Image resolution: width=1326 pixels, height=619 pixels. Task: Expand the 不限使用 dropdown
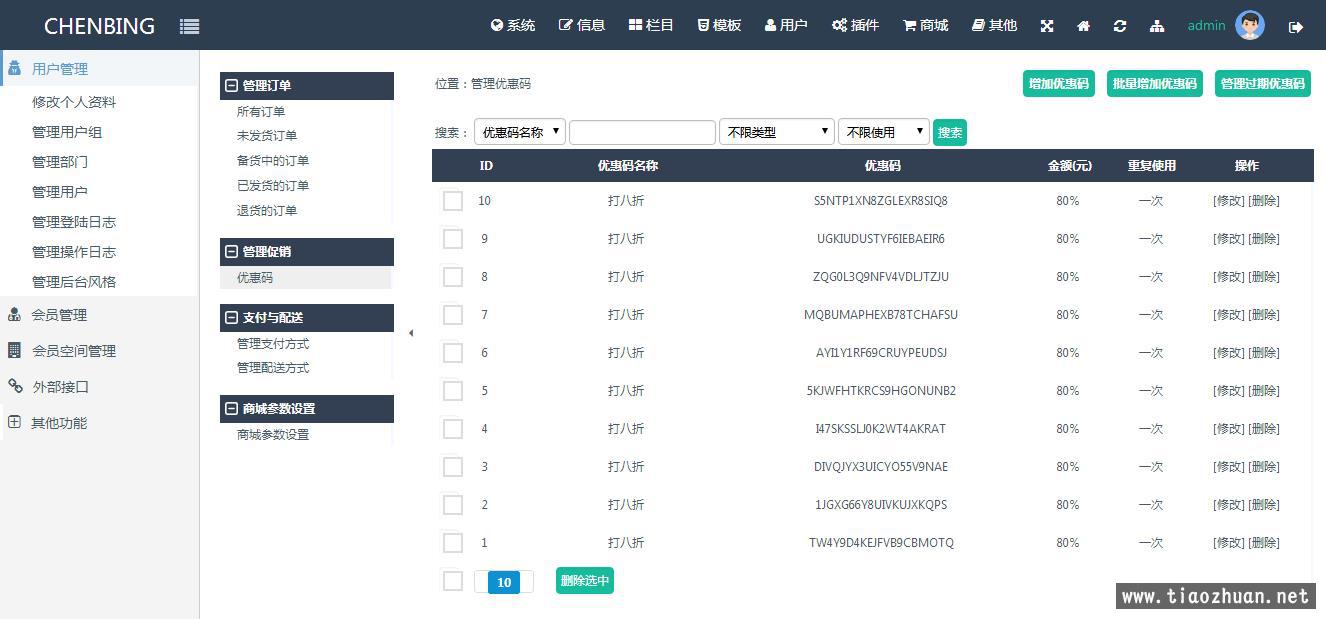tap(883, 132)
